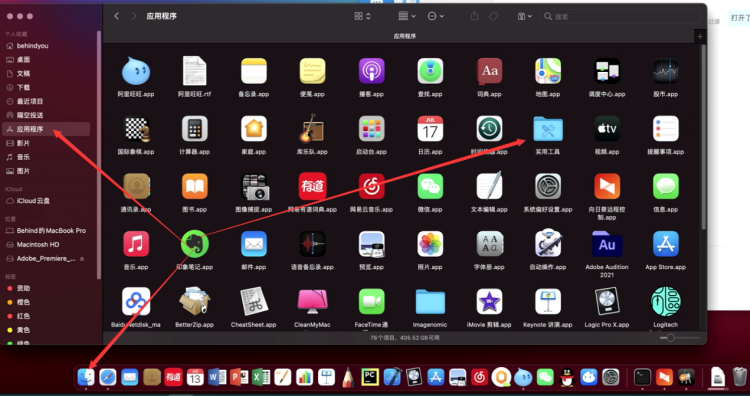Viewport: 750px width, 396px height.
Task: Select the 视频.app Apple TV icon
Action: click(607, 129)
